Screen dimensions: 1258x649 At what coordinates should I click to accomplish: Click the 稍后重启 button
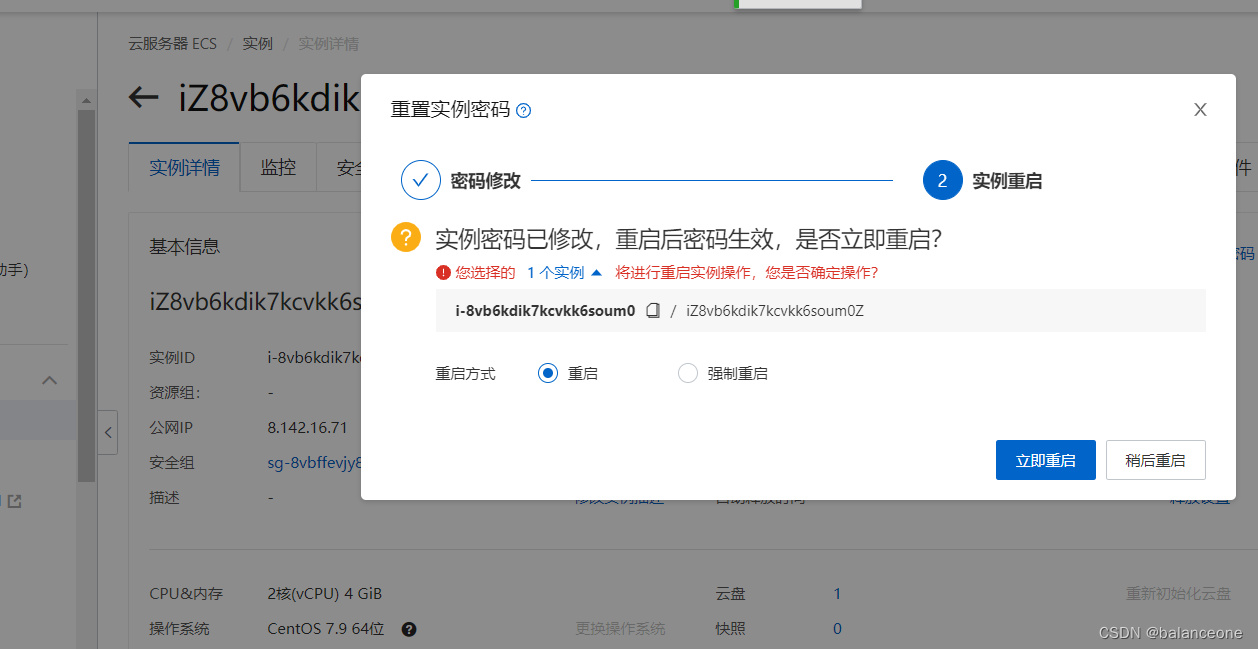click(x=1155, y=459)
